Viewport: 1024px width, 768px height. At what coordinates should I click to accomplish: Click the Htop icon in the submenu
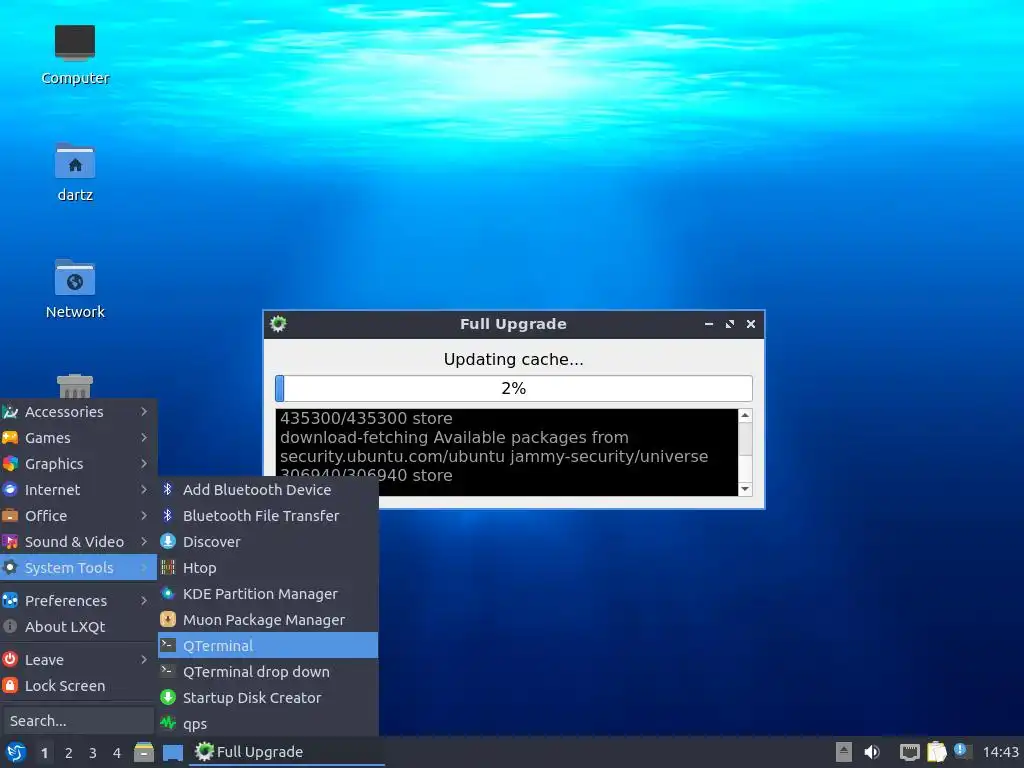pos(168,568)
